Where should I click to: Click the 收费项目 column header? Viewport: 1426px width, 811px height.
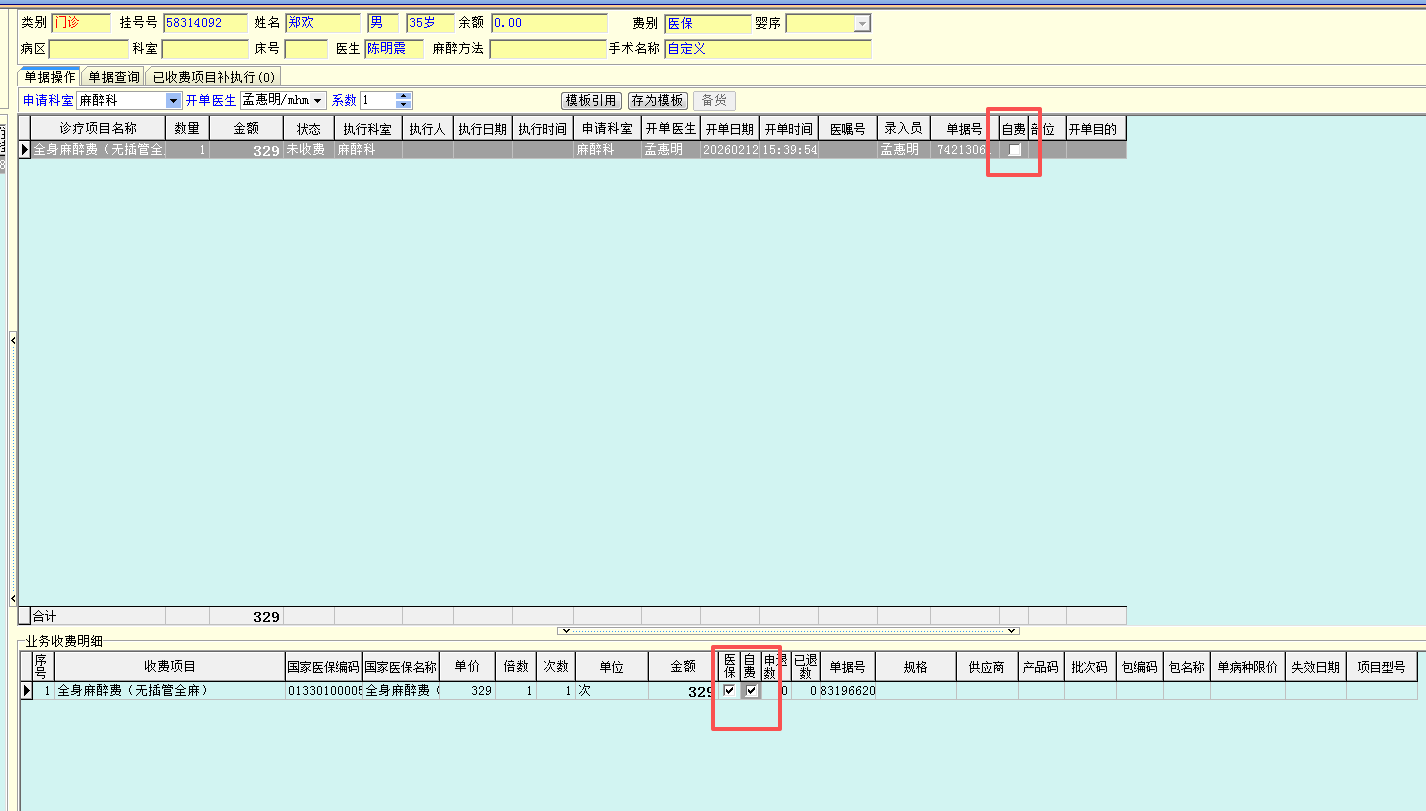click(170, 667)
